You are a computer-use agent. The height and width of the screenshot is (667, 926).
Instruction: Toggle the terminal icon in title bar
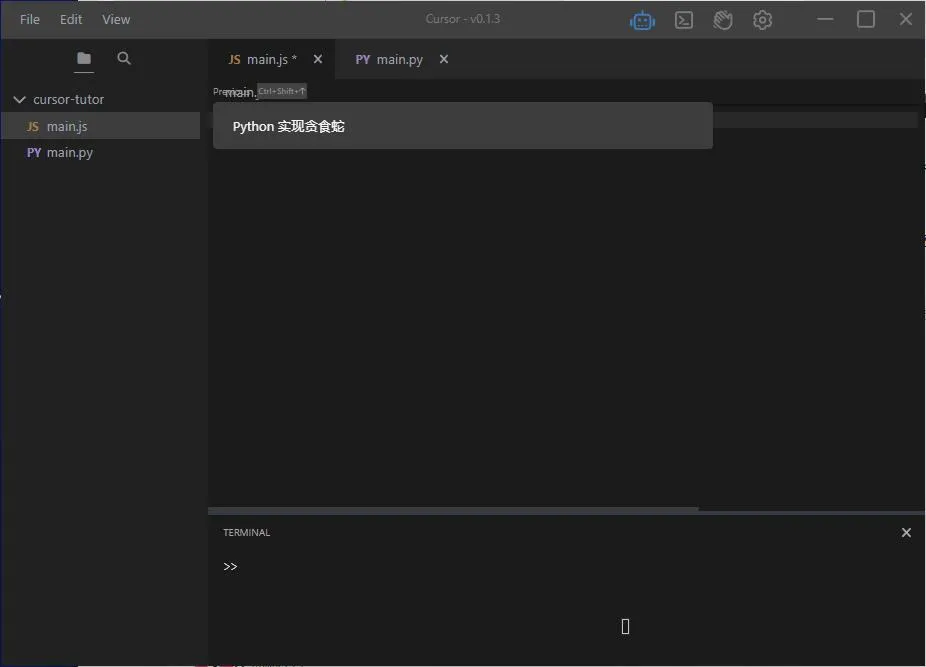point(684,20)
